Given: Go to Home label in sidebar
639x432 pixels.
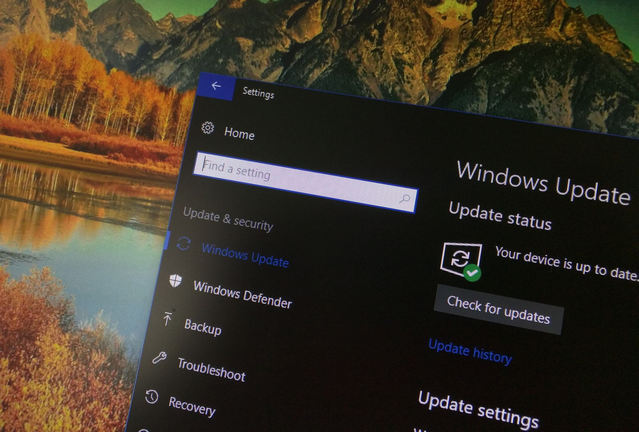Looking at the screenshot, I should click(239, 133).
